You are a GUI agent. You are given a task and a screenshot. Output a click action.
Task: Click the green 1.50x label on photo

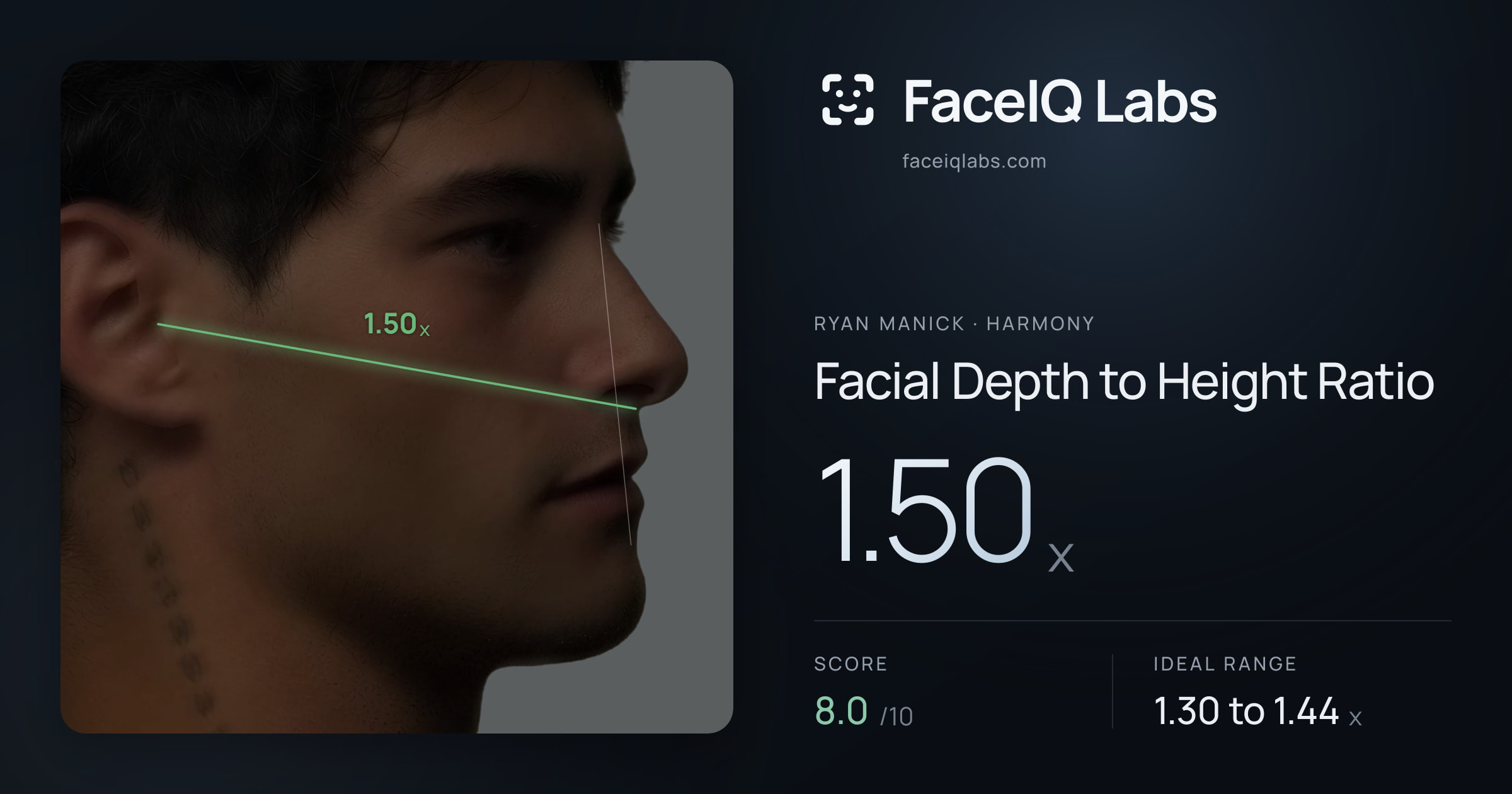point(397,324)
